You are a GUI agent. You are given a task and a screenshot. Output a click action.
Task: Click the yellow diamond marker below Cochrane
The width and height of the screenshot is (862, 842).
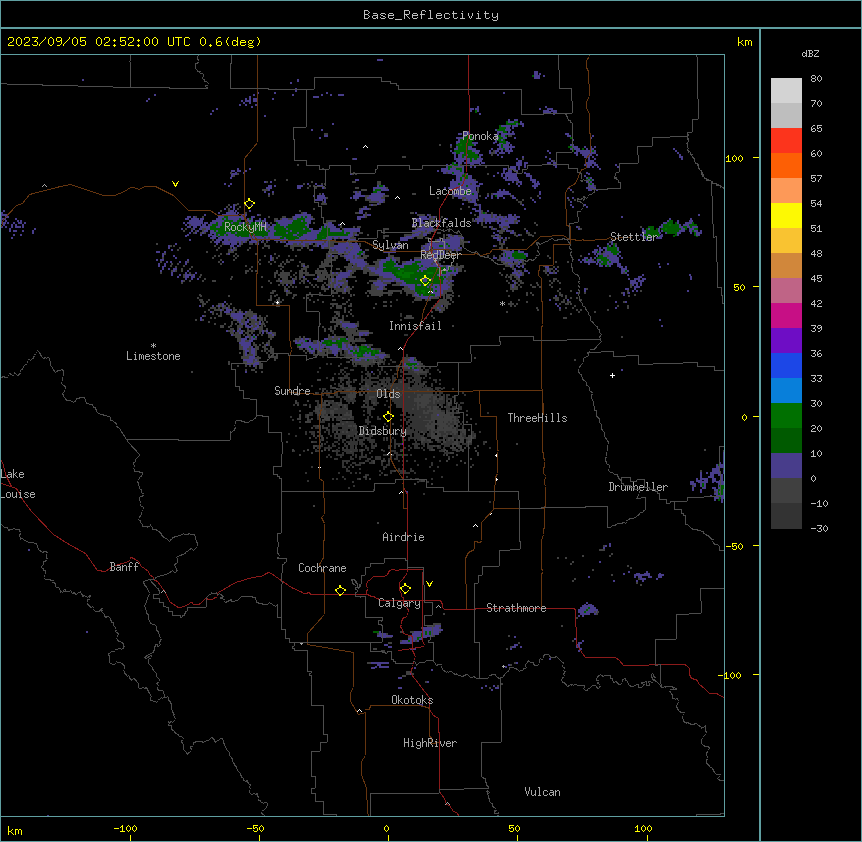point(340,590)
